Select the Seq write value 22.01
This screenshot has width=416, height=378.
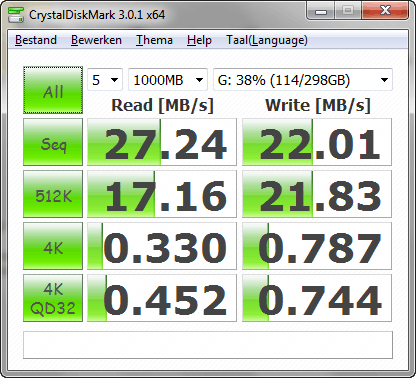coord(317,142)
